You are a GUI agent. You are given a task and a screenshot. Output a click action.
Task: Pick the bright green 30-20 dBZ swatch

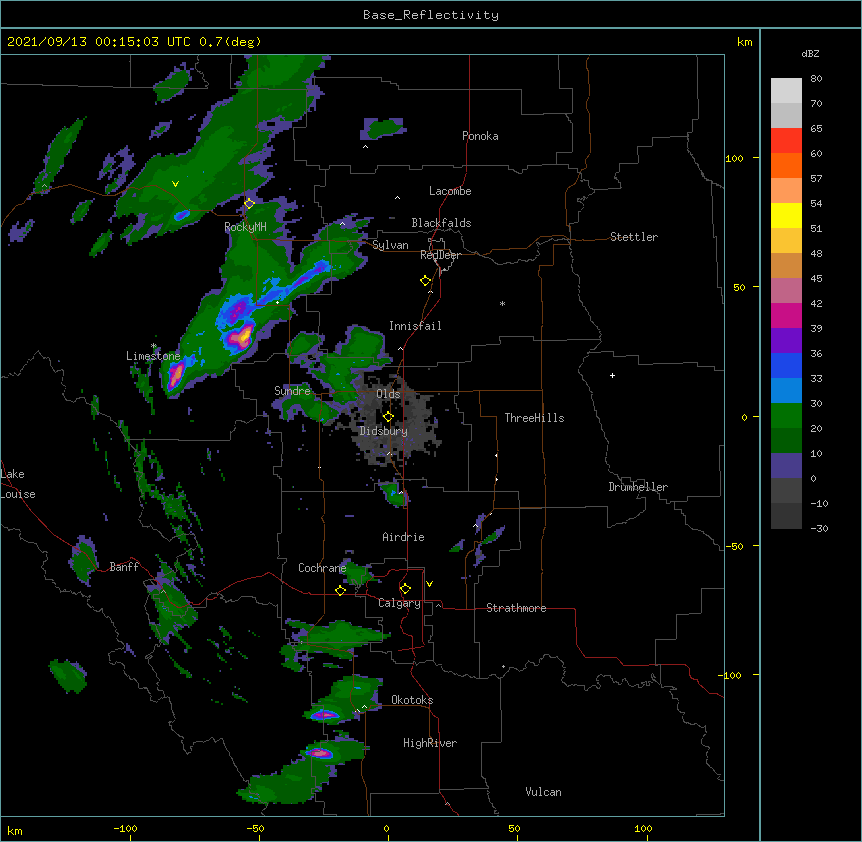pos(786,416)
